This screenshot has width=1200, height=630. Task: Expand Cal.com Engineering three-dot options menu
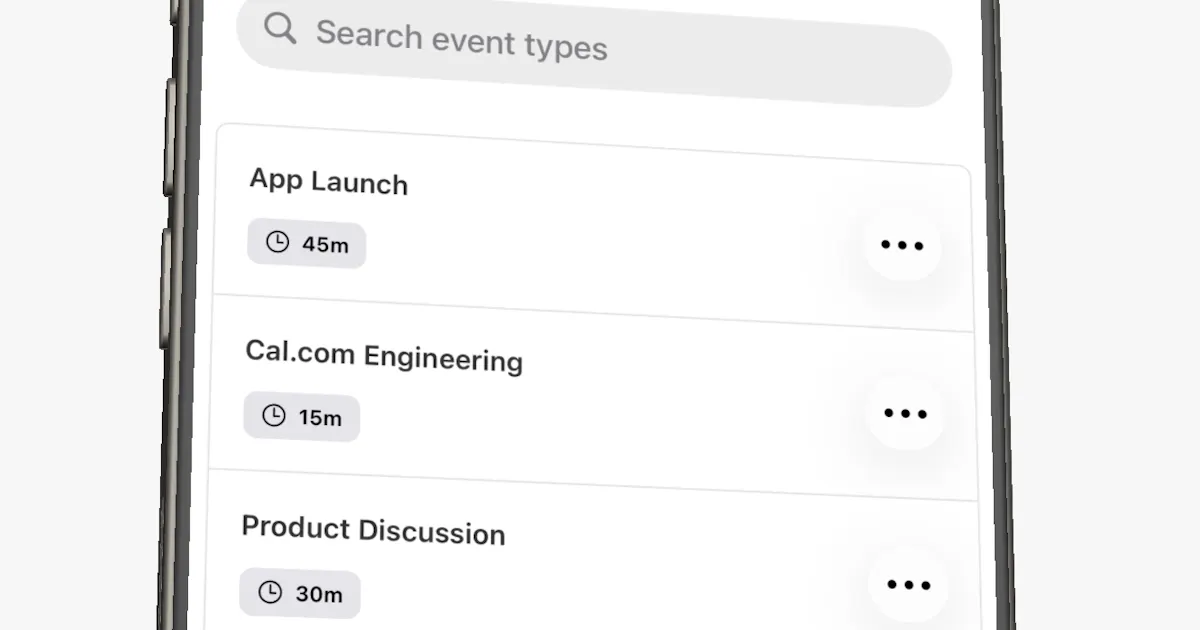tap(906, 413)
